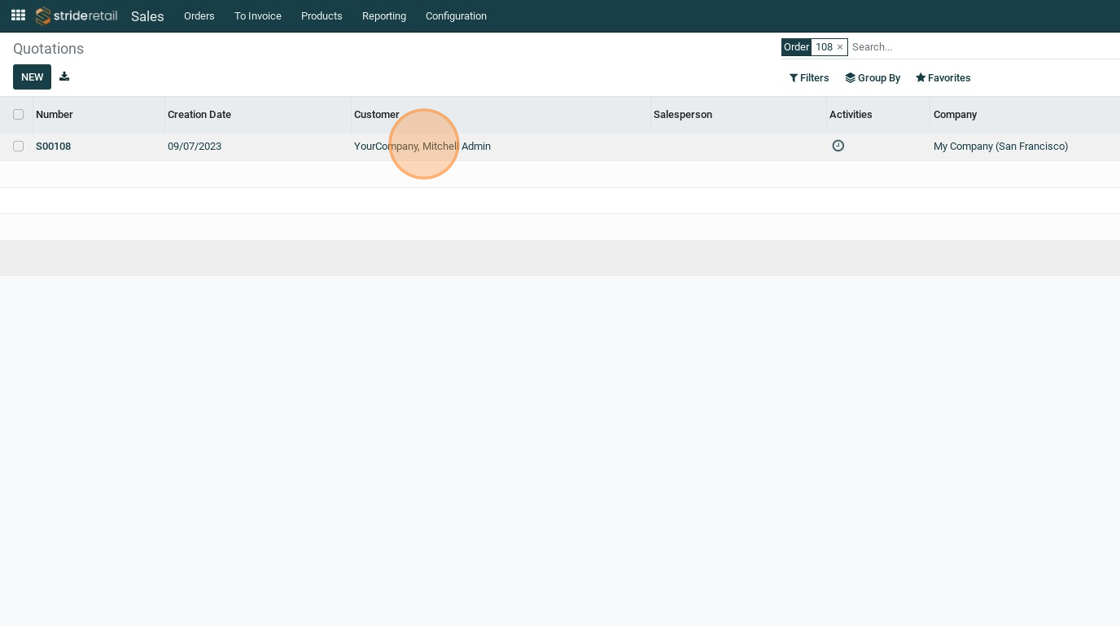Image resolution: width=1120 pixels, height=626 pixels.
Task: Click the YourCompany, Mitchell Admin customer cell
Action: coord(422,146)
